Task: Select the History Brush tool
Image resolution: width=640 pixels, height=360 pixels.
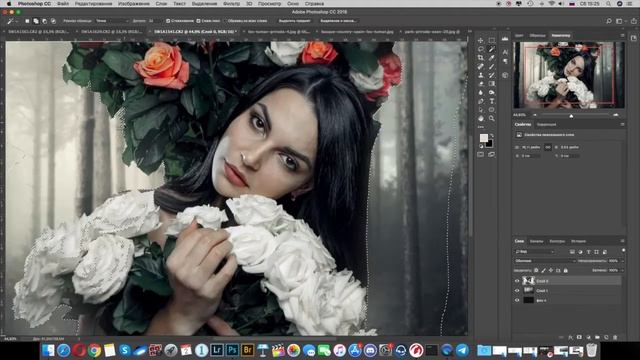Action: [492, 75]
